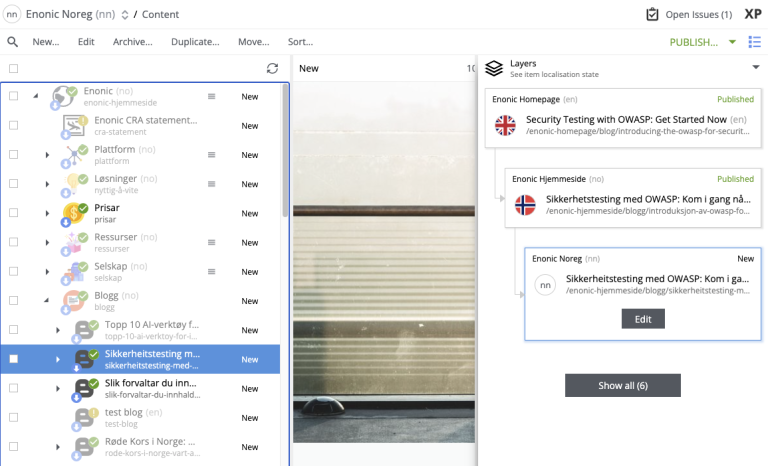Click the Prisar dollar coin icon

pos(74,213)
